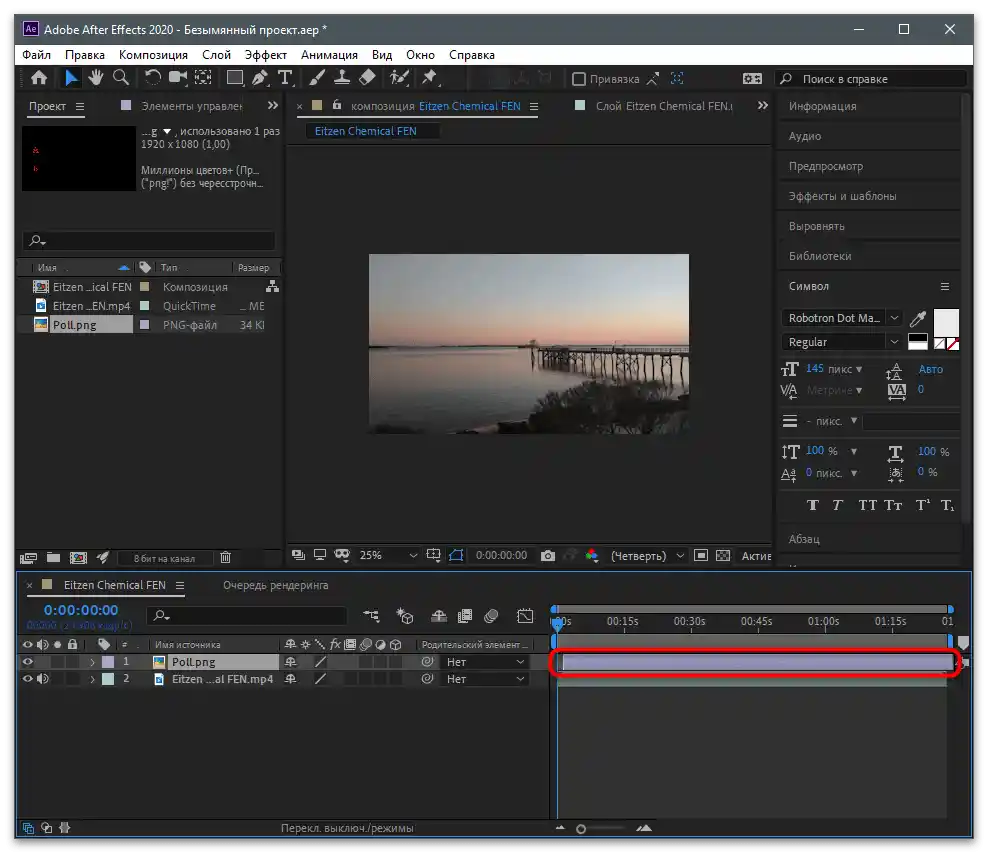
Task: Open the Эффект menu
Action: tap(265, 55)
